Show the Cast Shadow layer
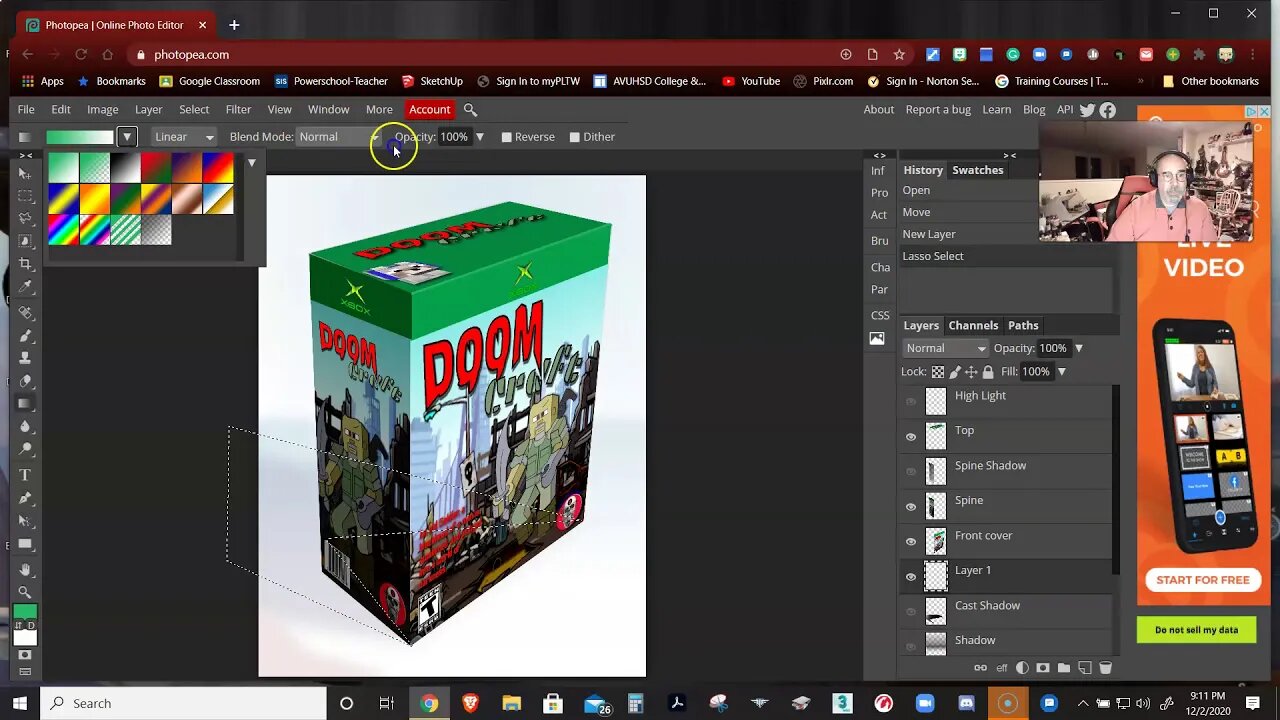 click(x=911, y=611)
